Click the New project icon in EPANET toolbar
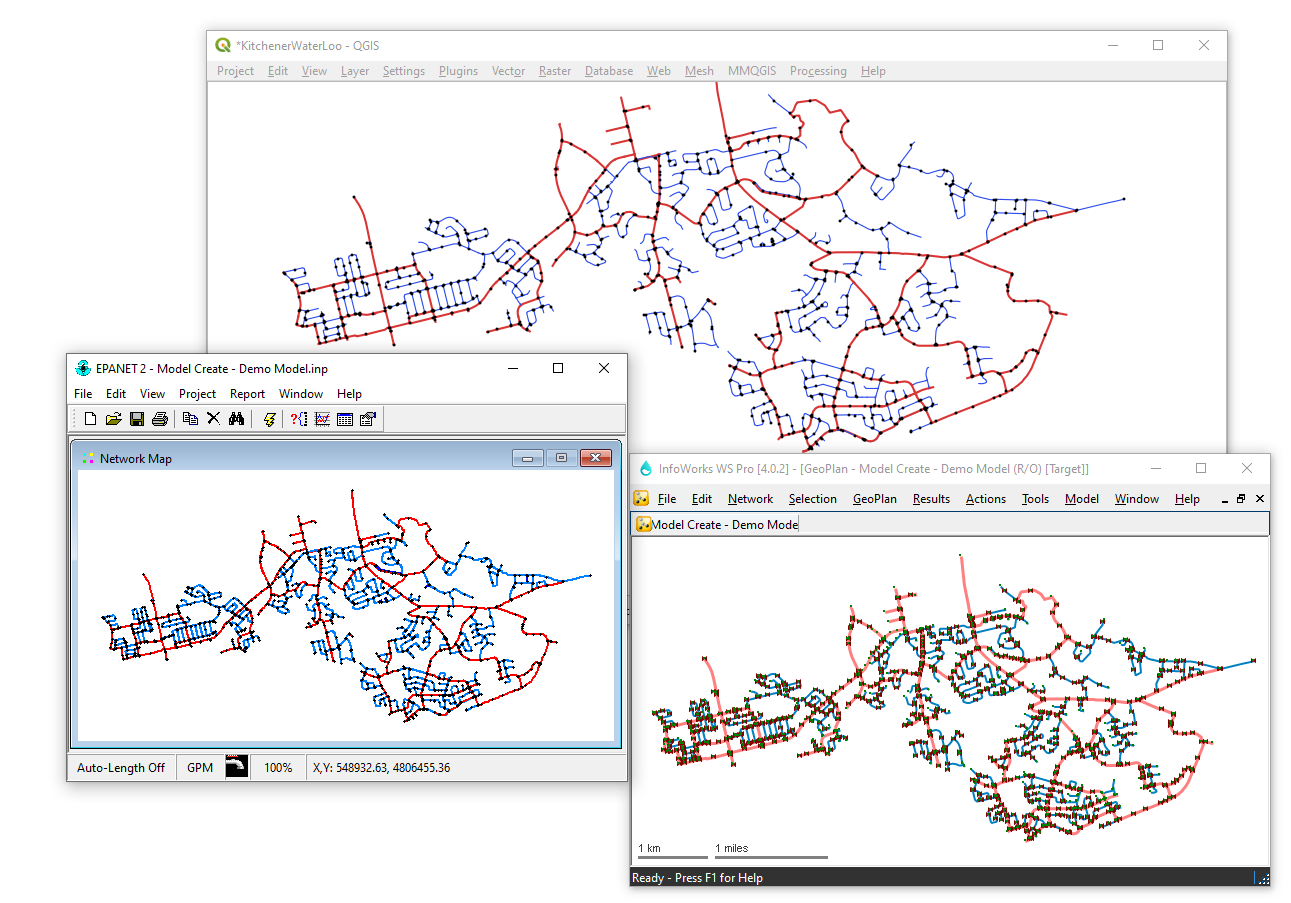The image size is (1291, 903). (90, 419)
